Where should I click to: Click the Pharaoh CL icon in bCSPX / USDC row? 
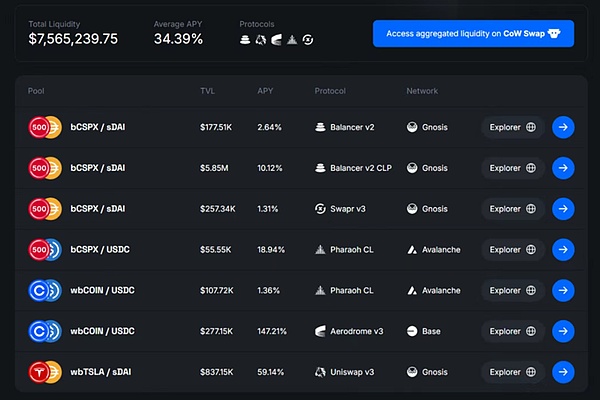[x=320, y=250]
